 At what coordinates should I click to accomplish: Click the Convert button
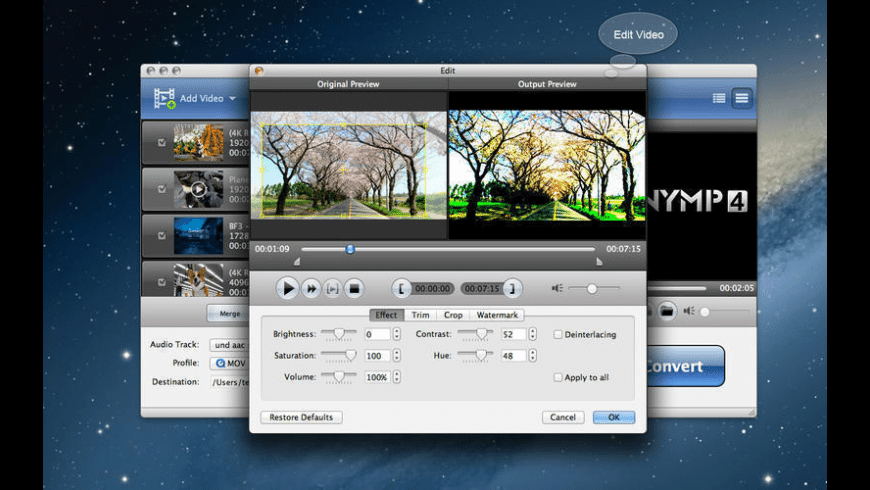point(685,366)
